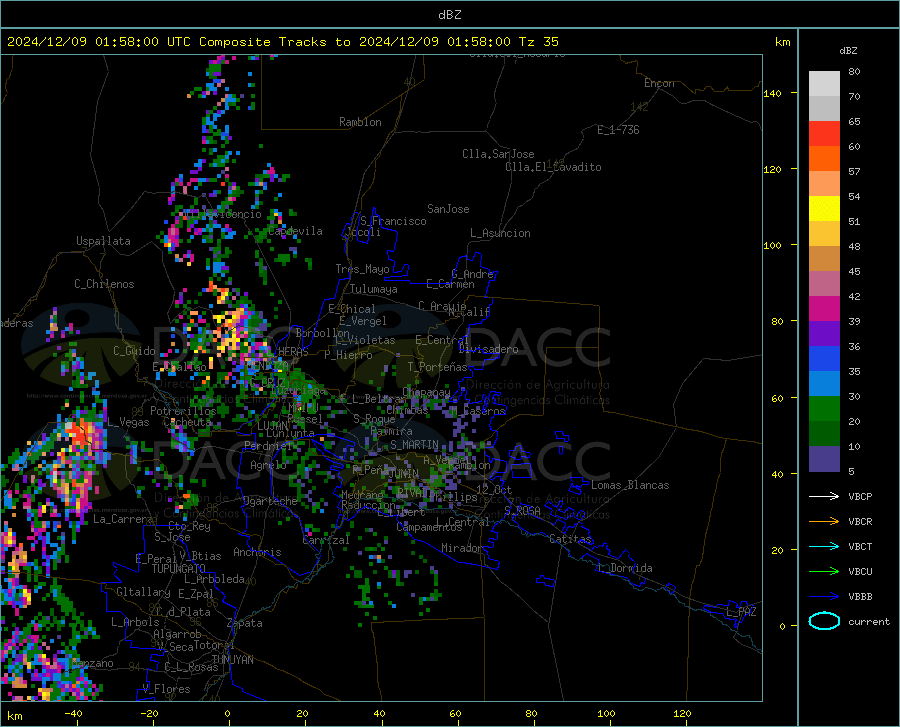Select the dark orange 57 dBZ color swatch
The image size is (900, 727).
coord(824,159)
